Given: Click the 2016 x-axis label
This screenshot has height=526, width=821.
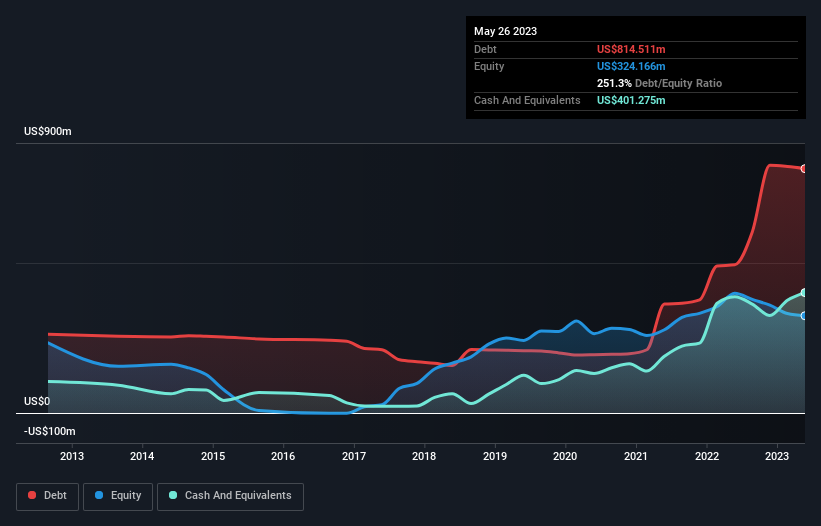Looking at the screenshot, I should [283, 456].
